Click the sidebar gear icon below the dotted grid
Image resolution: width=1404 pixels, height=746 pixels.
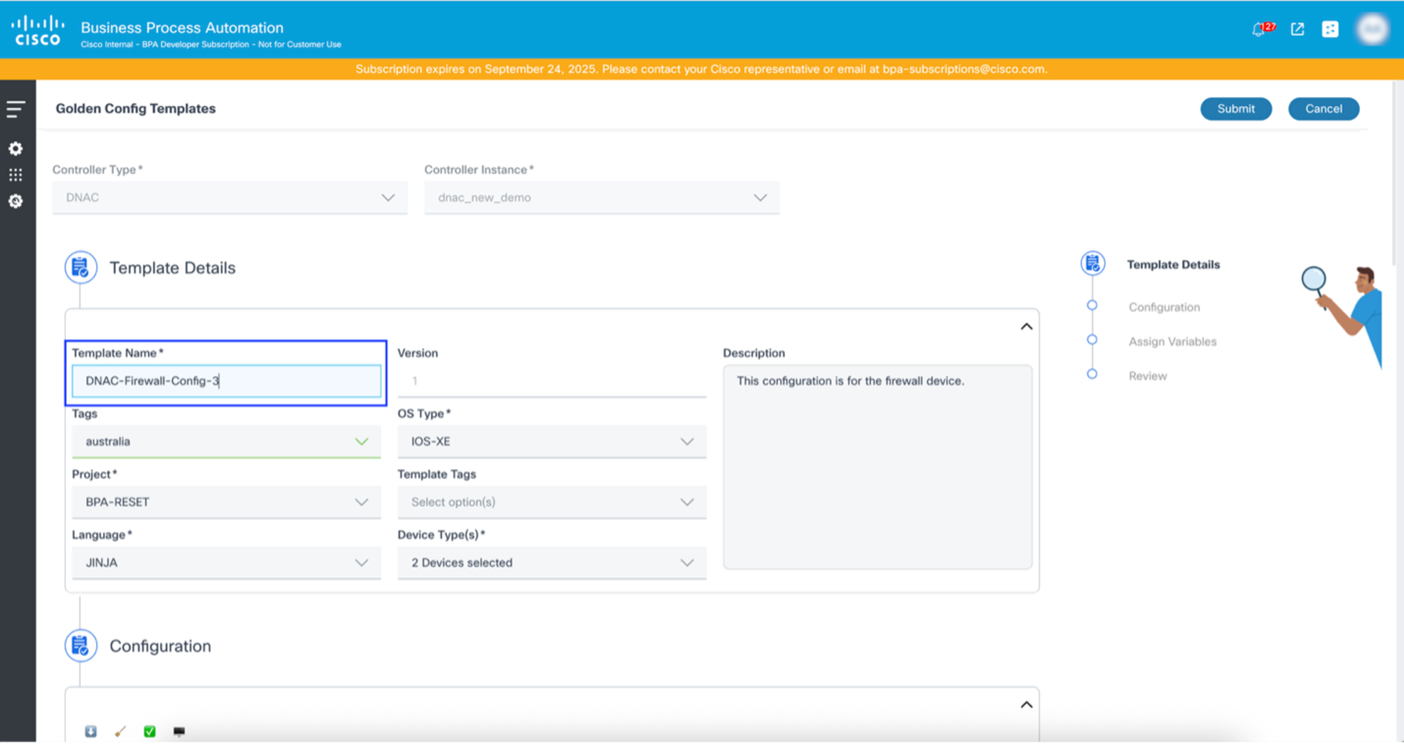coord(16,201)
